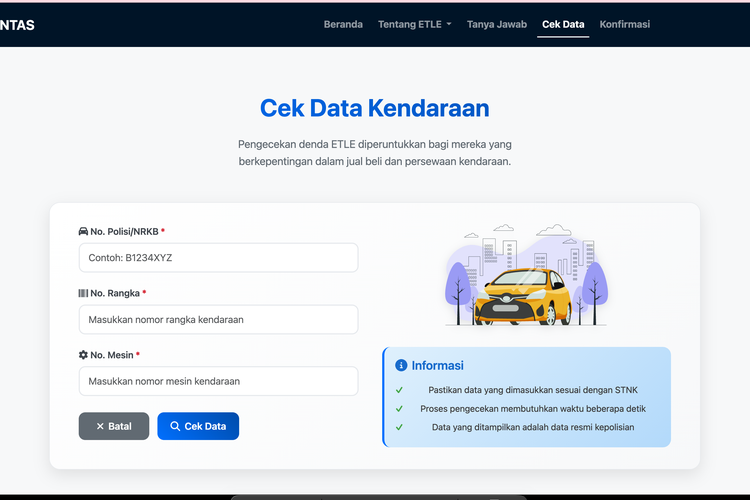Click the car icon beside No. Polisi/NRKB

click(x=83, y=232)
